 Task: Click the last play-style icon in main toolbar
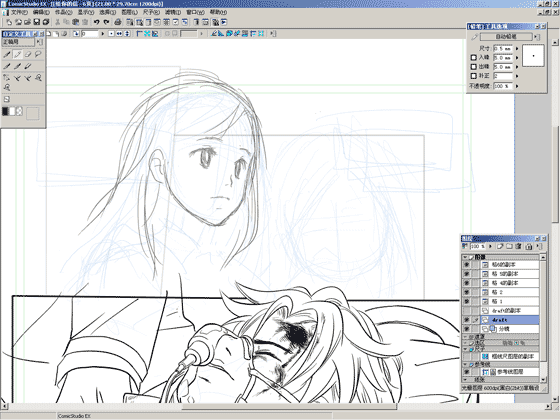pos(224,22)
